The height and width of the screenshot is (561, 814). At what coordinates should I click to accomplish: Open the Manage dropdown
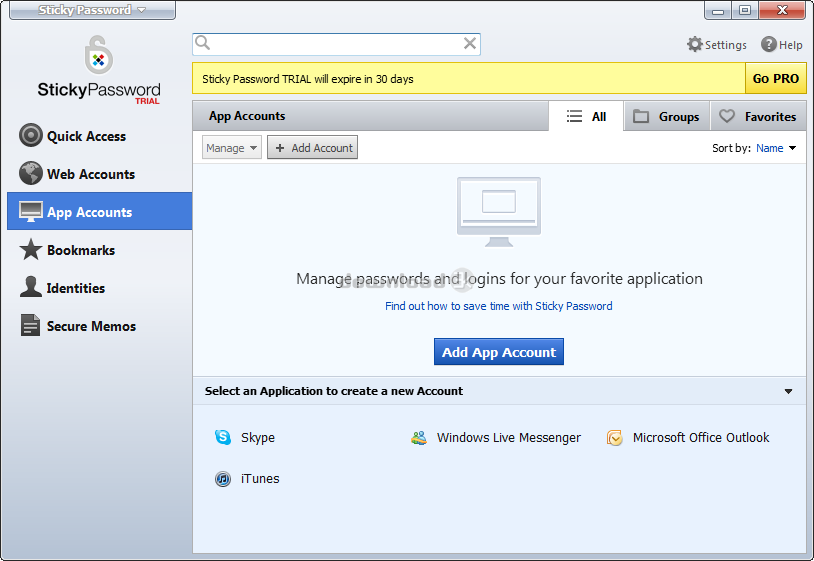(232, 148)
